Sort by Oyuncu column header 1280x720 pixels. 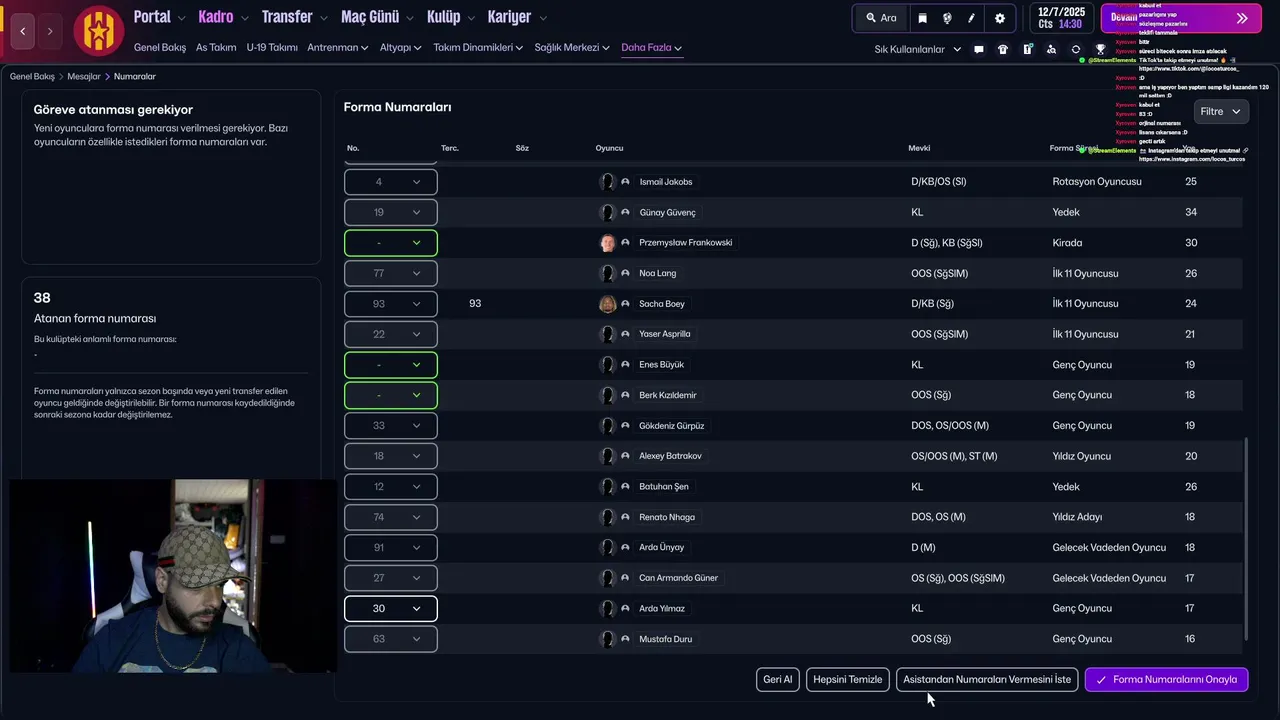pyautogui.click(x=609, y=148)
